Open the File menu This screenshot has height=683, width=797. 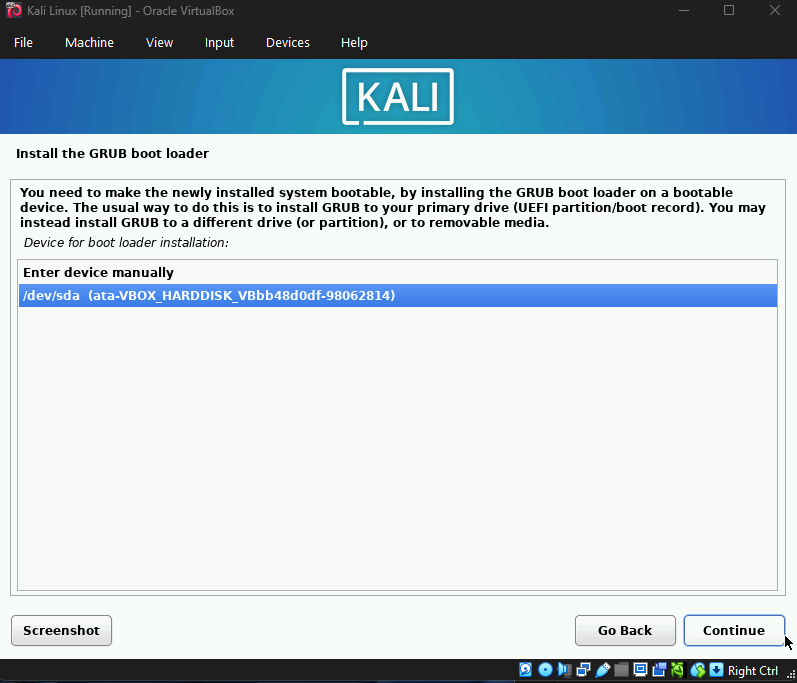point(23,43)
